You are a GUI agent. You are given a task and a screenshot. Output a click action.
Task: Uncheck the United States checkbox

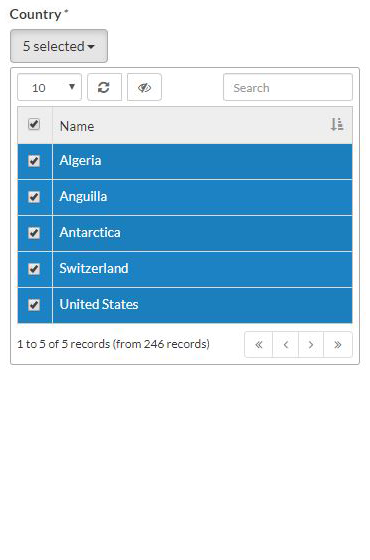[x=34, y=305]
